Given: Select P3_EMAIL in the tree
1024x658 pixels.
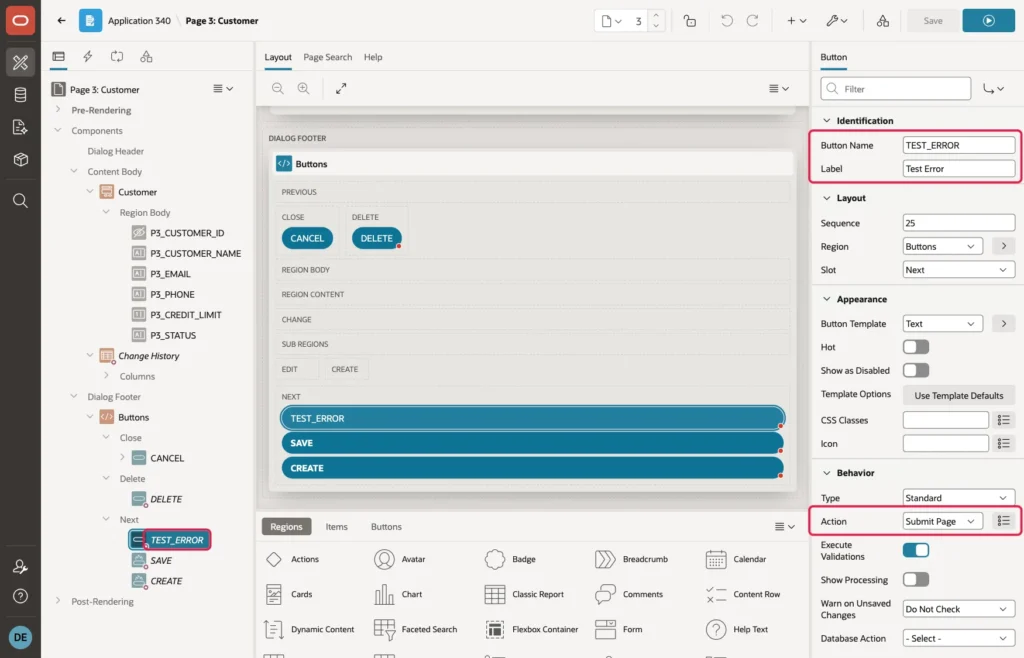Looking at the screenshot, I should [170, 274].
